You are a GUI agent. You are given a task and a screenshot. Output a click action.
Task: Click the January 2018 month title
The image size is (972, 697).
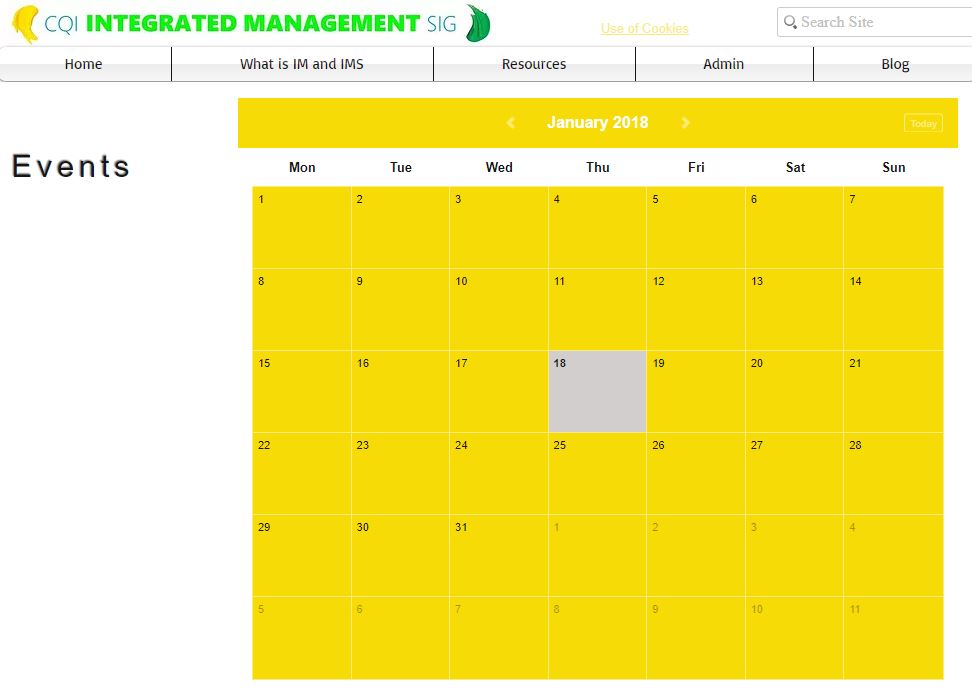597,123
